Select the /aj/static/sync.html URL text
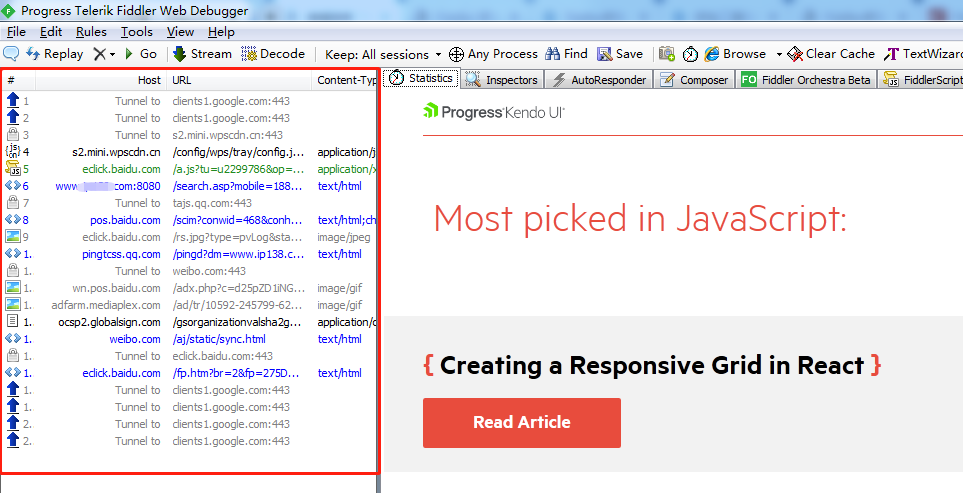Viewport: 963px width, 493px height. 219,339
